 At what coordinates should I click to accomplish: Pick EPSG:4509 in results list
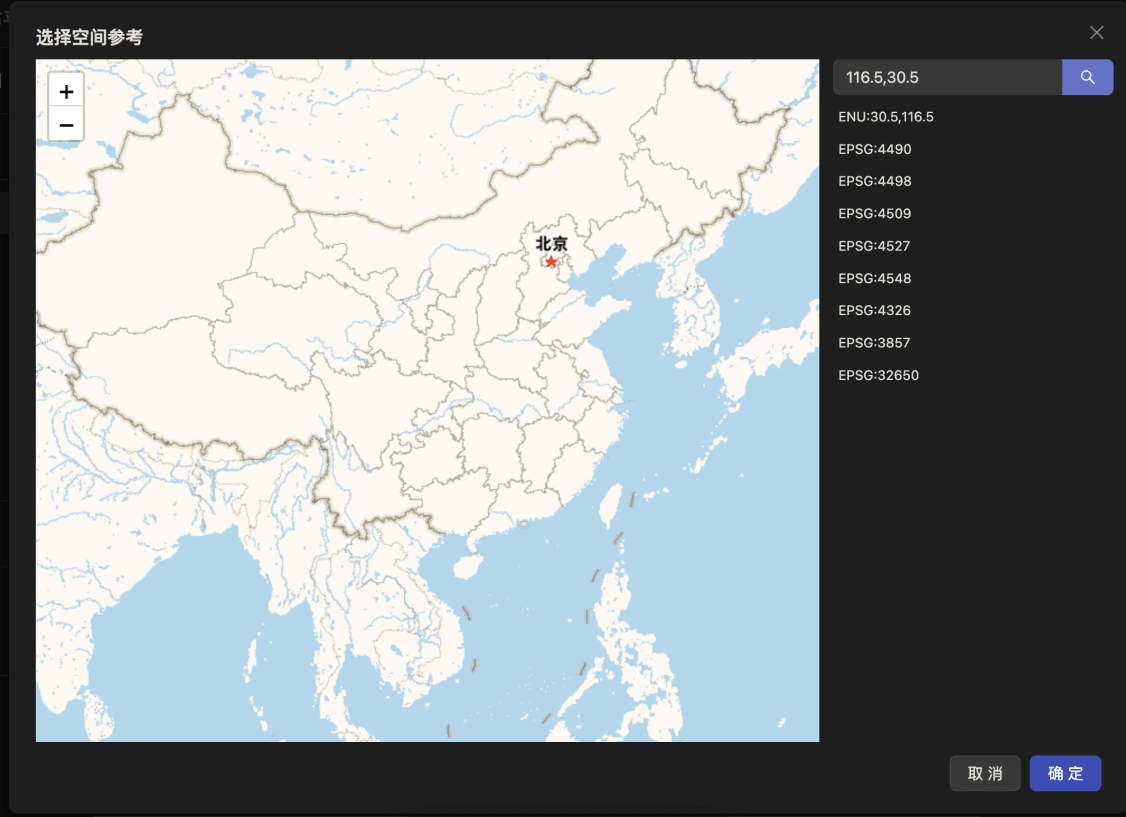coord(875,214)
